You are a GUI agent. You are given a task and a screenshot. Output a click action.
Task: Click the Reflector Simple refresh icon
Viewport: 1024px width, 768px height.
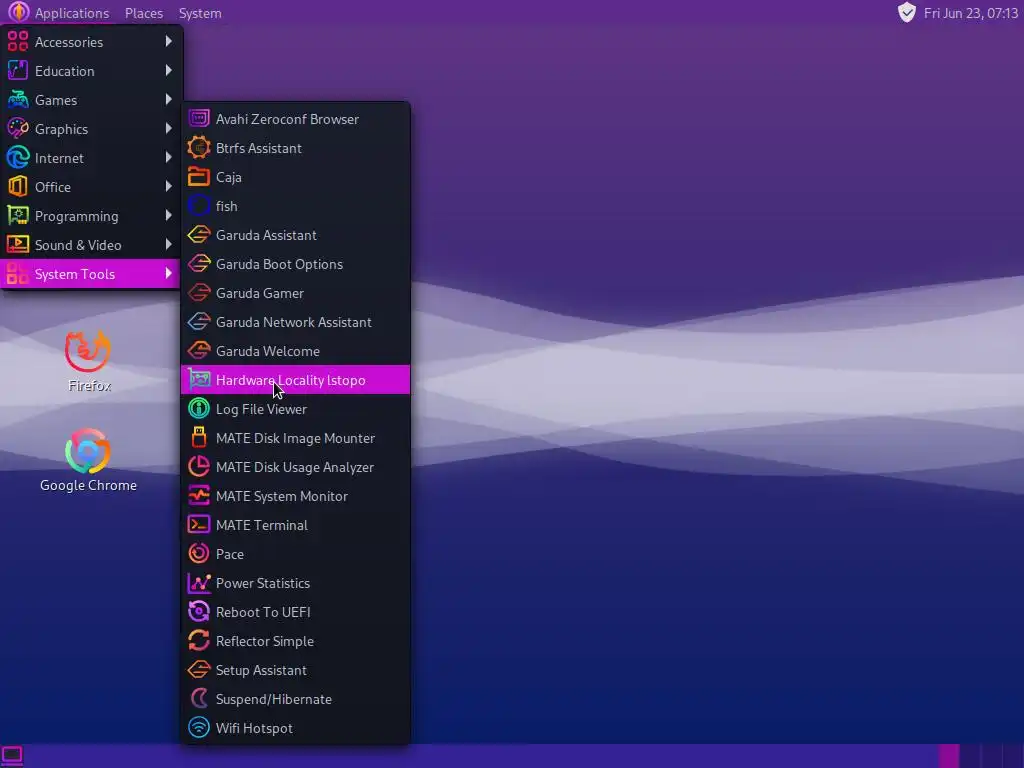tap(199, 641)
